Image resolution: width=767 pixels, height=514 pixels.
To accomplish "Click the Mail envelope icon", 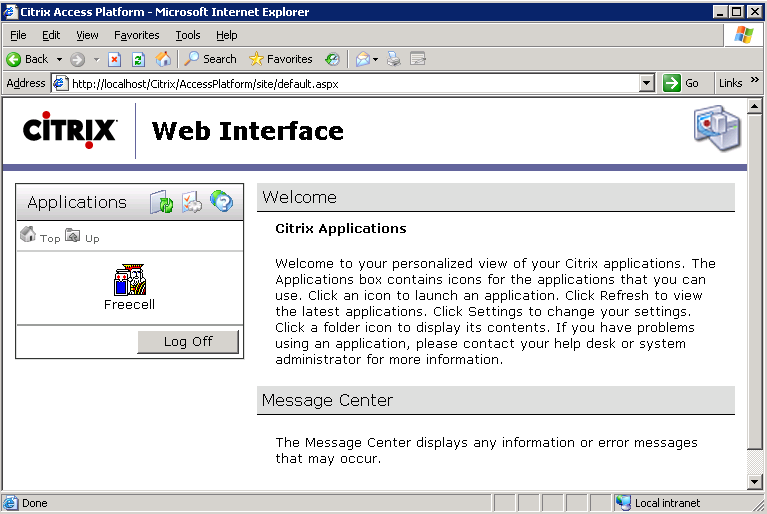I will pyautogui.click(x=362, y=60).
